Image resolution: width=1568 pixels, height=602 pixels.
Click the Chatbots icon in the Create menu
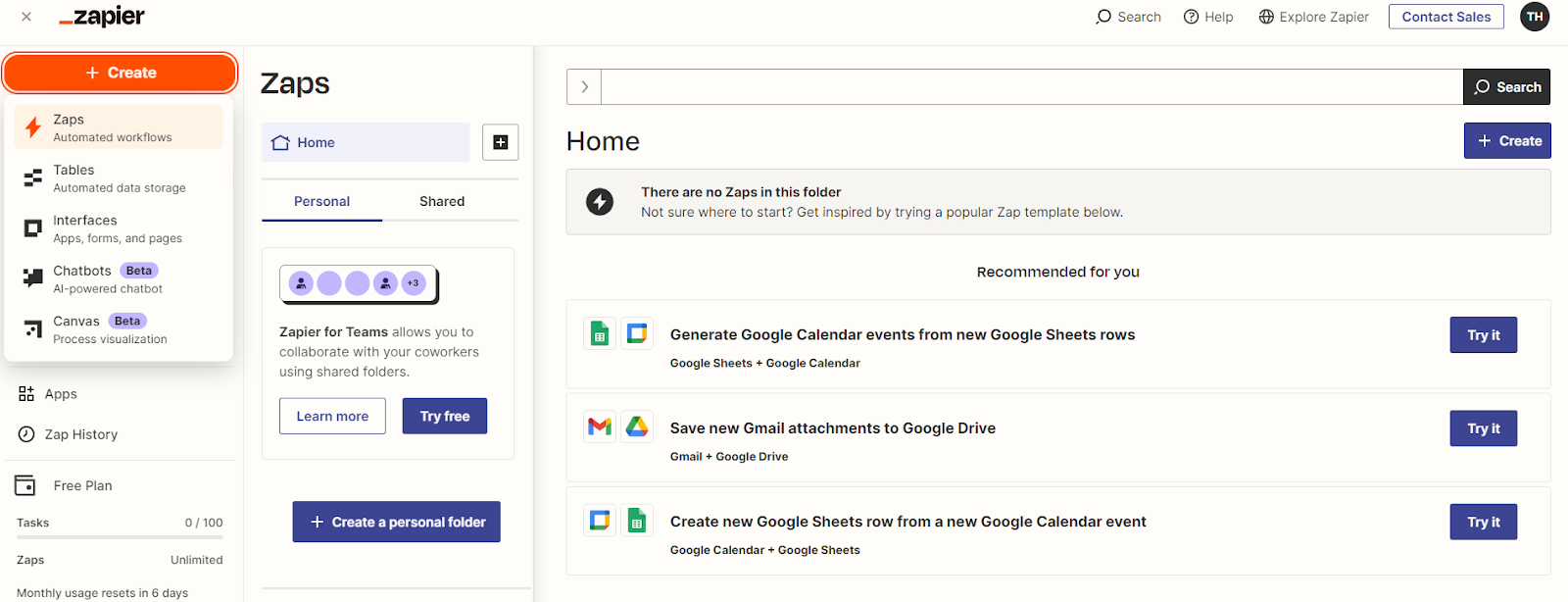(x=33, y=278)
